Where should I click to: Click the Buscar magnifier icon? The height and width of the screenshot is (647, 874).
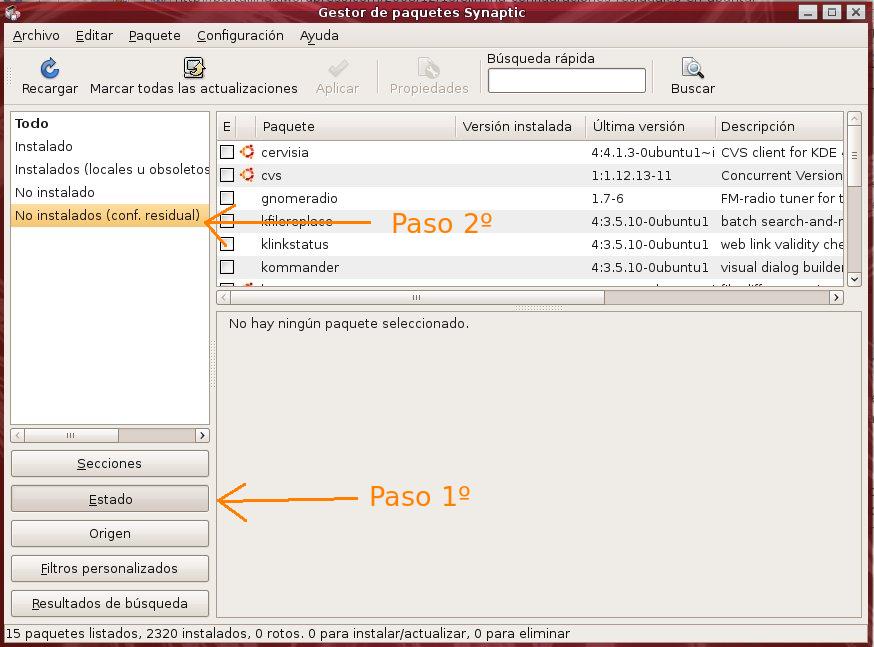coord(692,68)
